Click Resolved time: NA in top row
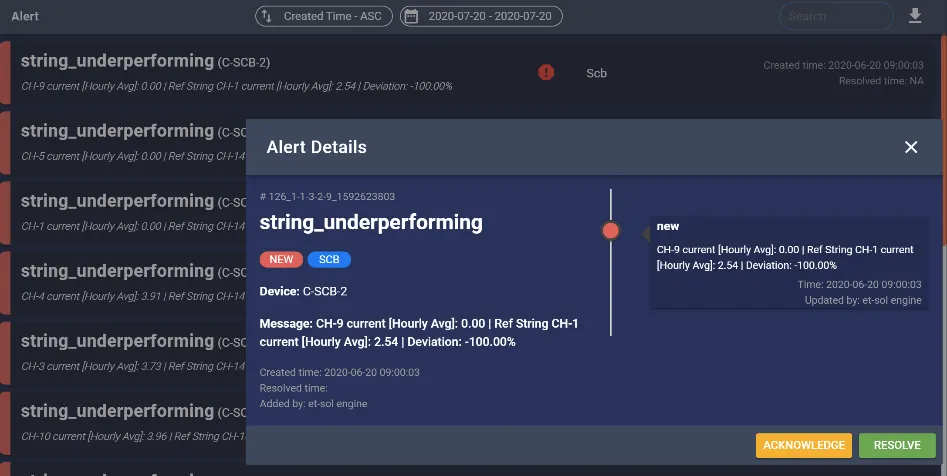Image resolution: width=947 pixels, height=476 pixels. click(x=881, y=81)
